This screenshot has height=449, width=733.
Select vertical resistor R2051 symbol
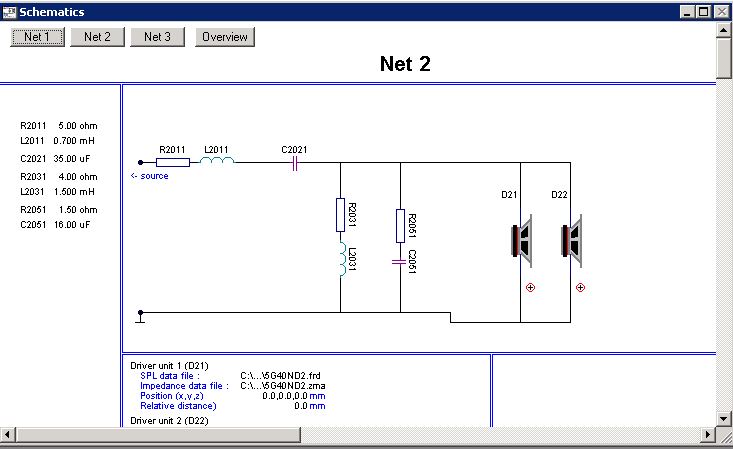(x=400, y=226)
